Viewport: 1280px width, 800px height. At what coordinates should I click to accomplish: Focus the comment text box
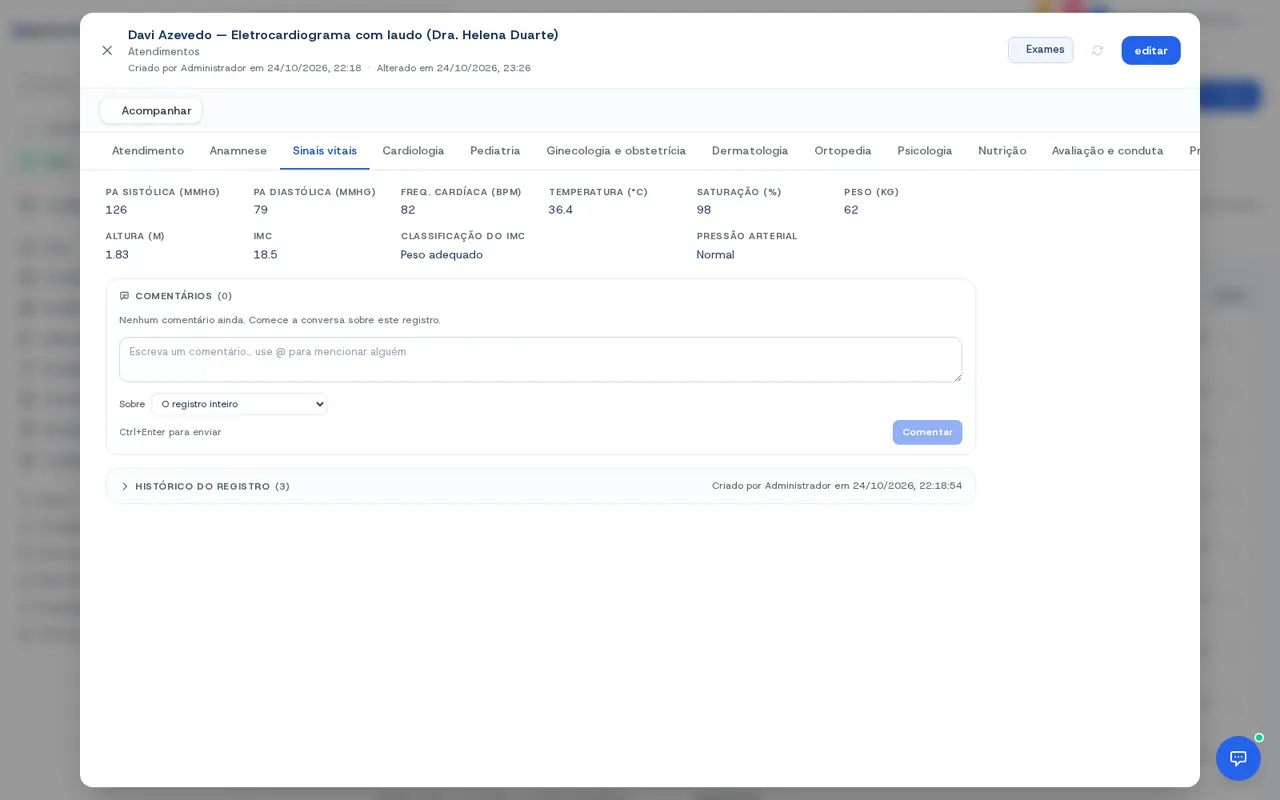click(x=540, y=359)
